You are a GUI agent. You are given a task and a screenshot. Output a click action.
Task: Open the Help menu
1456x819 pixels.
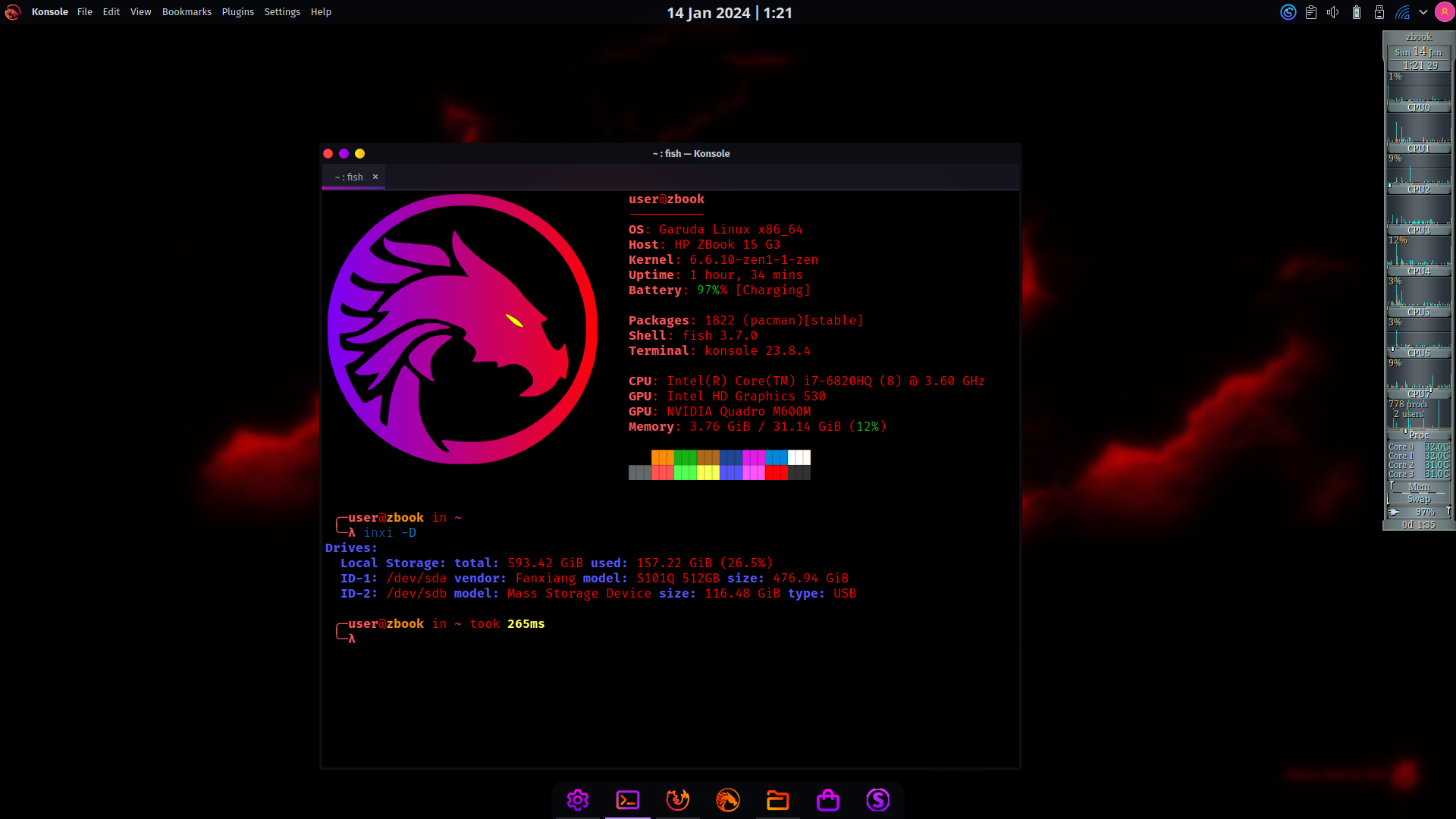[x=321, y=12]
